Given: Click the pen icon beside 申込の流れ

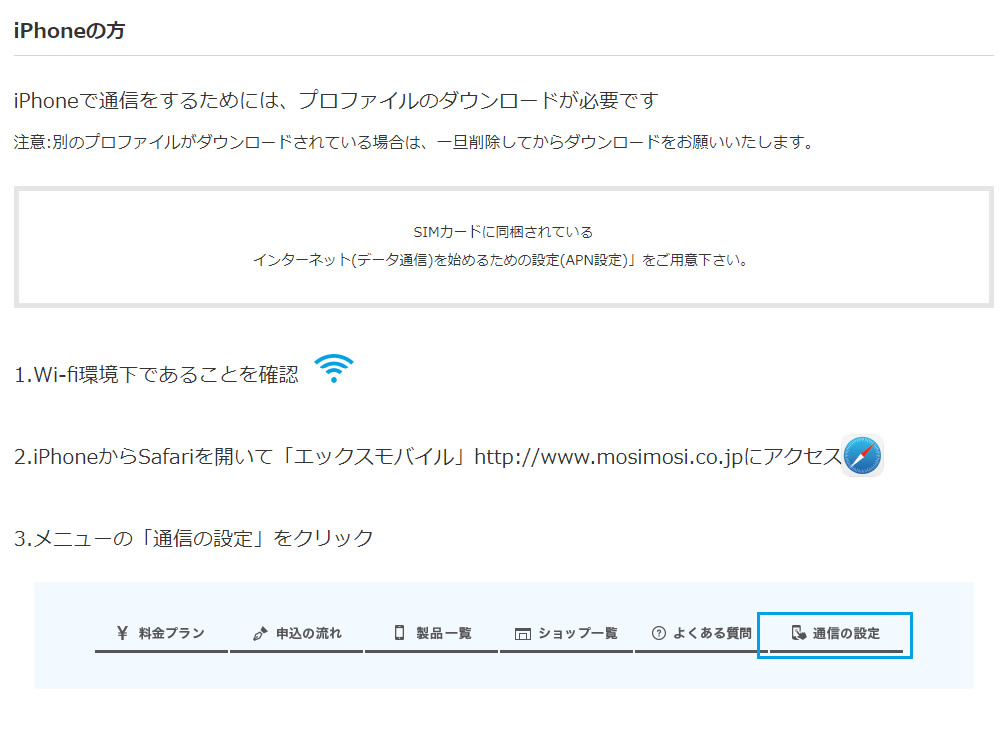Looking at the screenshot, I should click(x=260, y=634).
